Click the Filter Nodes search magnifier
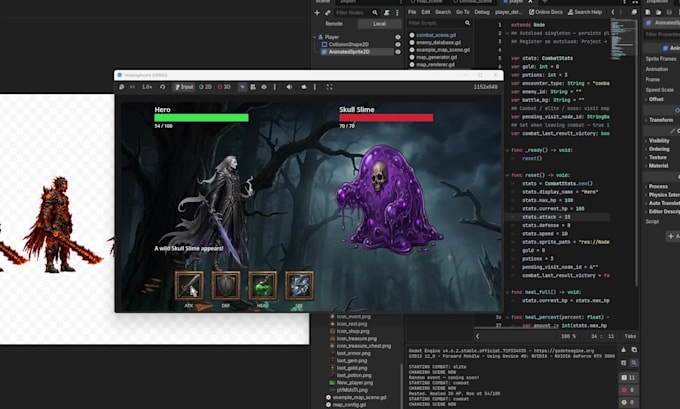This screenshot has width=680, height=409. click(375, 13)
